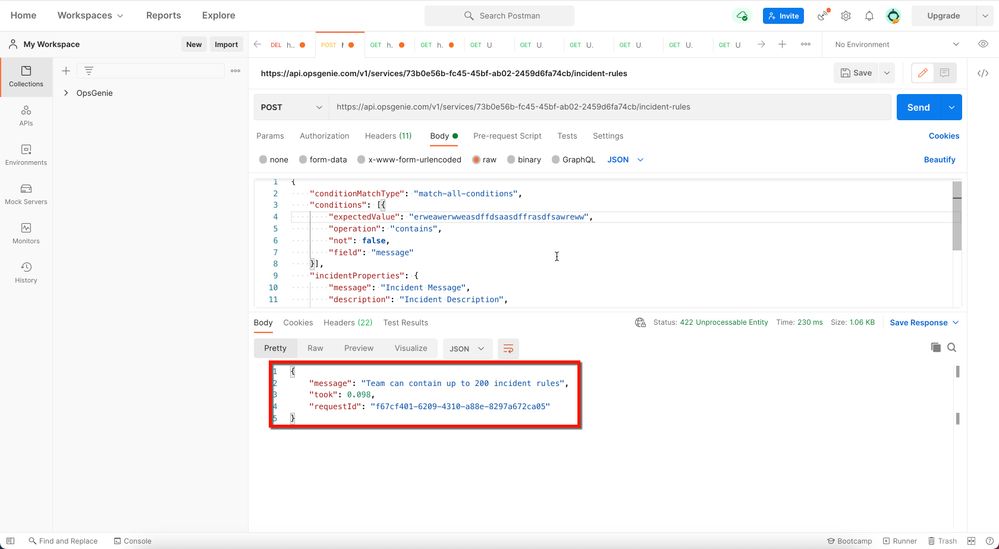
Task: Switch to the Params tab
Action: click(270, 136)
